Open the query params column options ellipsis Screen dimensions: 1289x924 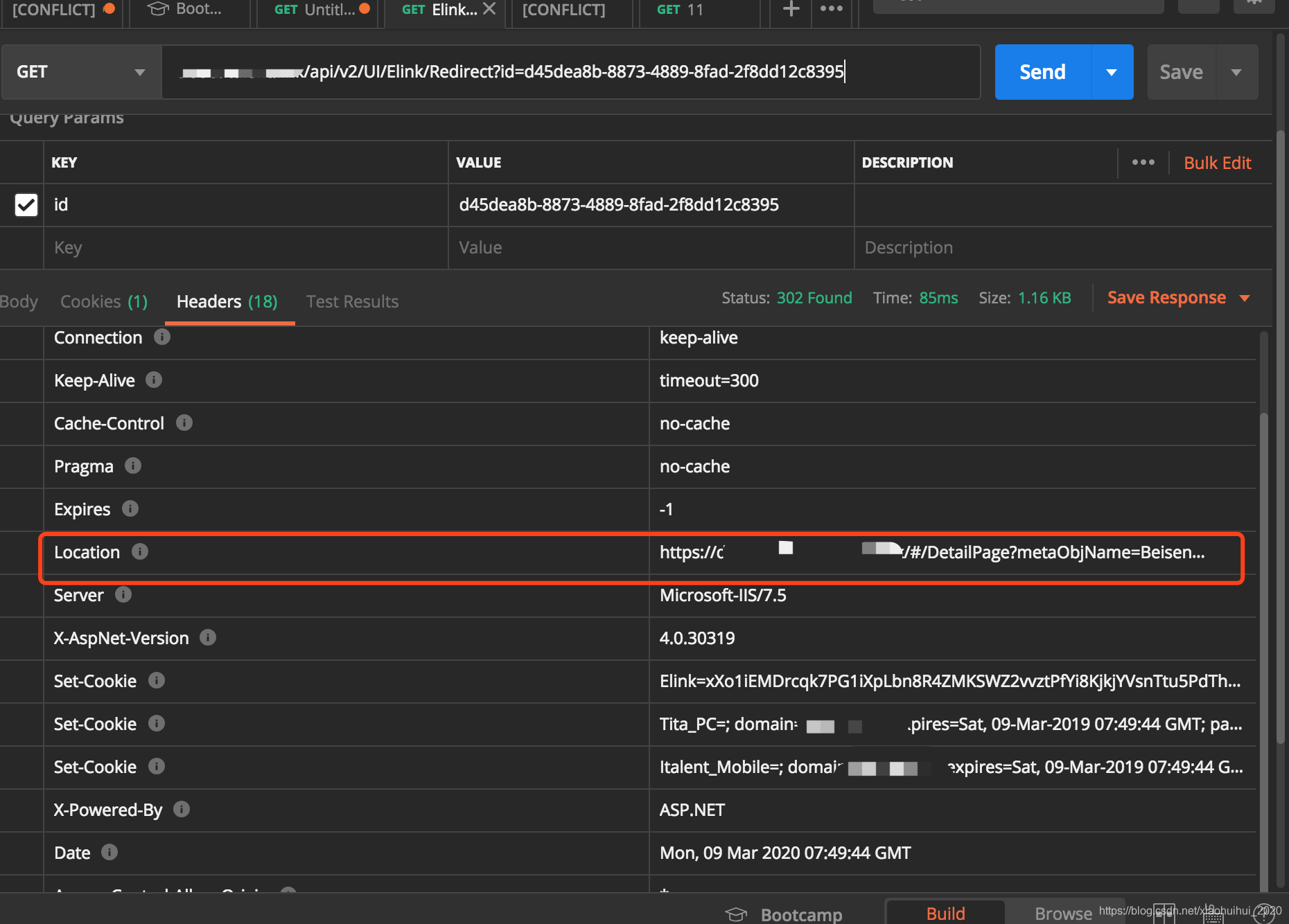[x=1143, y=163]
